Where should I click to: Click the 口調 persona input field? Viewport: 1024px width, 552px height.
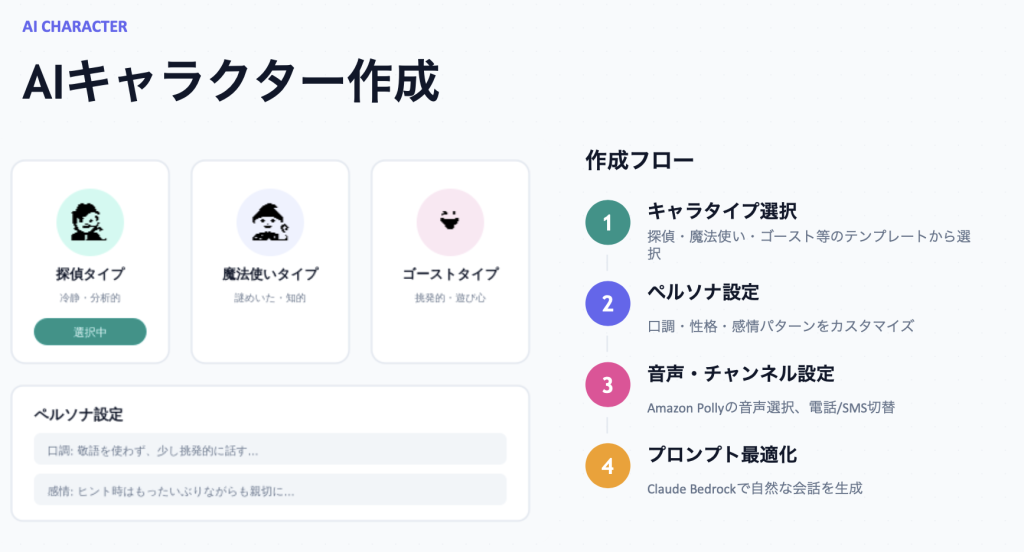pos(270,449)
